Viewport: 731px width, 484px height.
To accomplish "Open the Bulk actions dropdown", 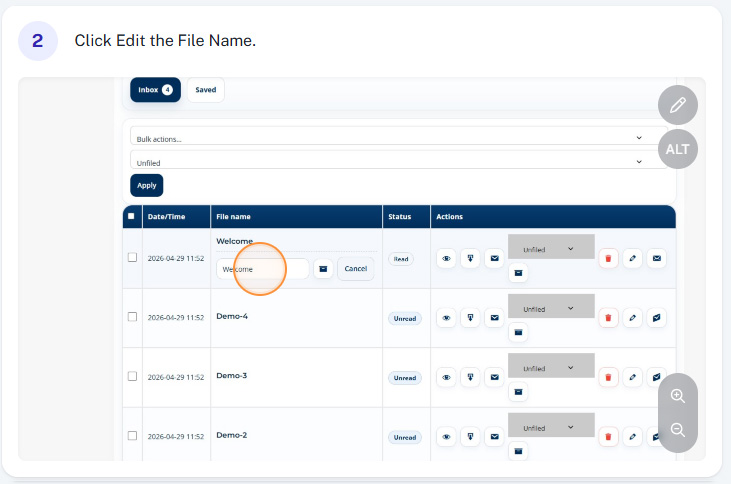I will [399, 136].
